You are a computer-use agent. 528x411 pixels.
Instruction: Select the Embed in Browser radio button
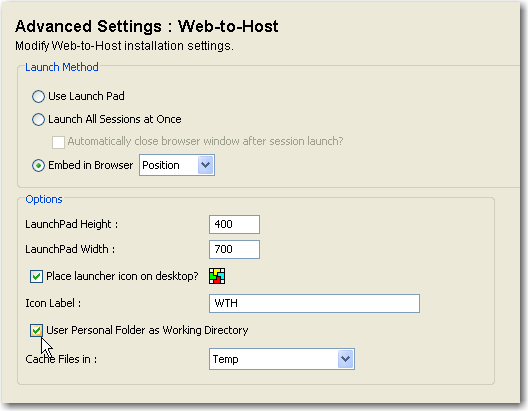(38, 166)
